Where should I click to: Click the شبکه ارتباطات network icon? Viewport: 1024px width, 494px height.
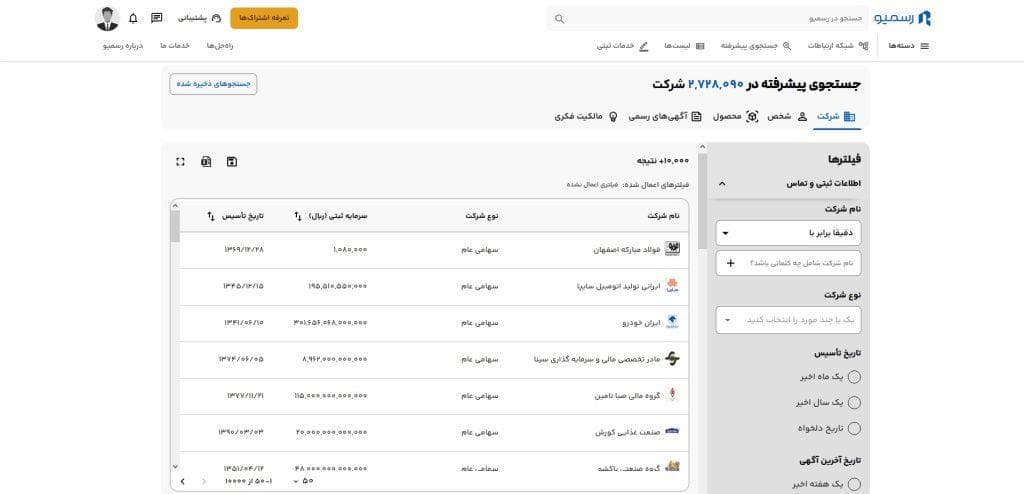click(x=863, y=46)
